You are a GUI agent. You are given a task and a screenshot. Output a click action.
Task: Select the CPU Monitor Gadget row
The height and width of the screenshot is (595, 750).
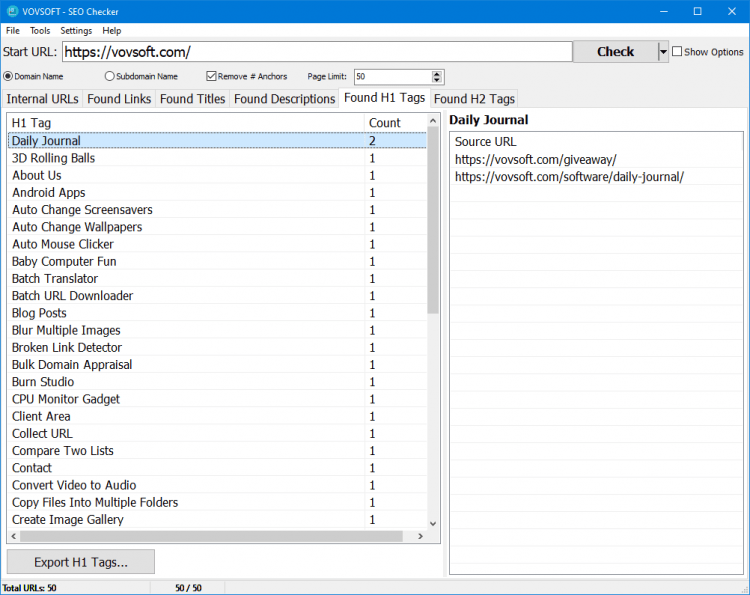[217, 399]
